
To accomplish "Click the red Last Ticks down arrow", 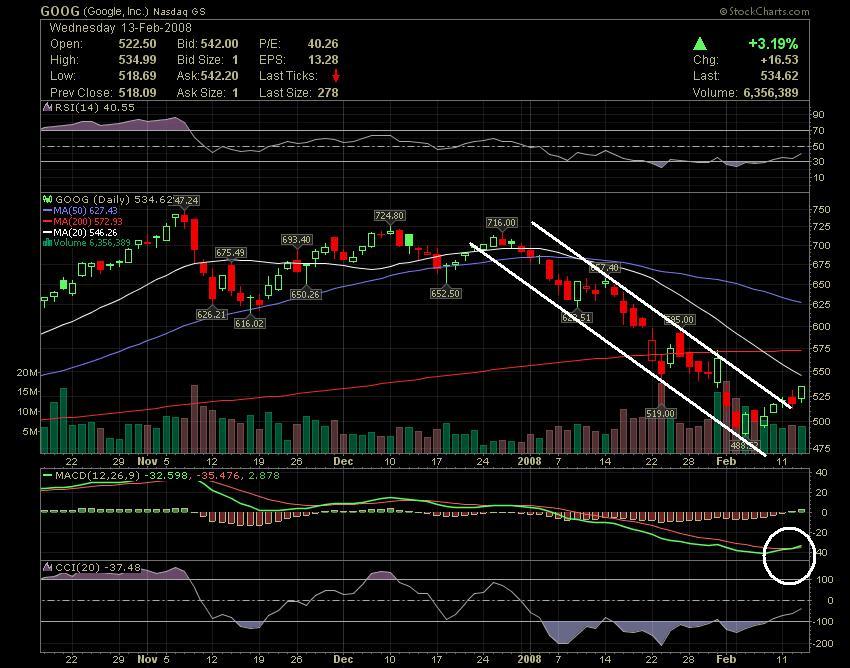I will click(336, 76).
